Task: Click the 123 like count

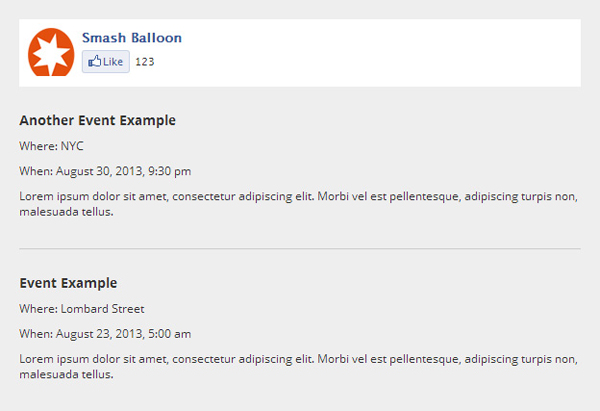Action: [144, 62]
